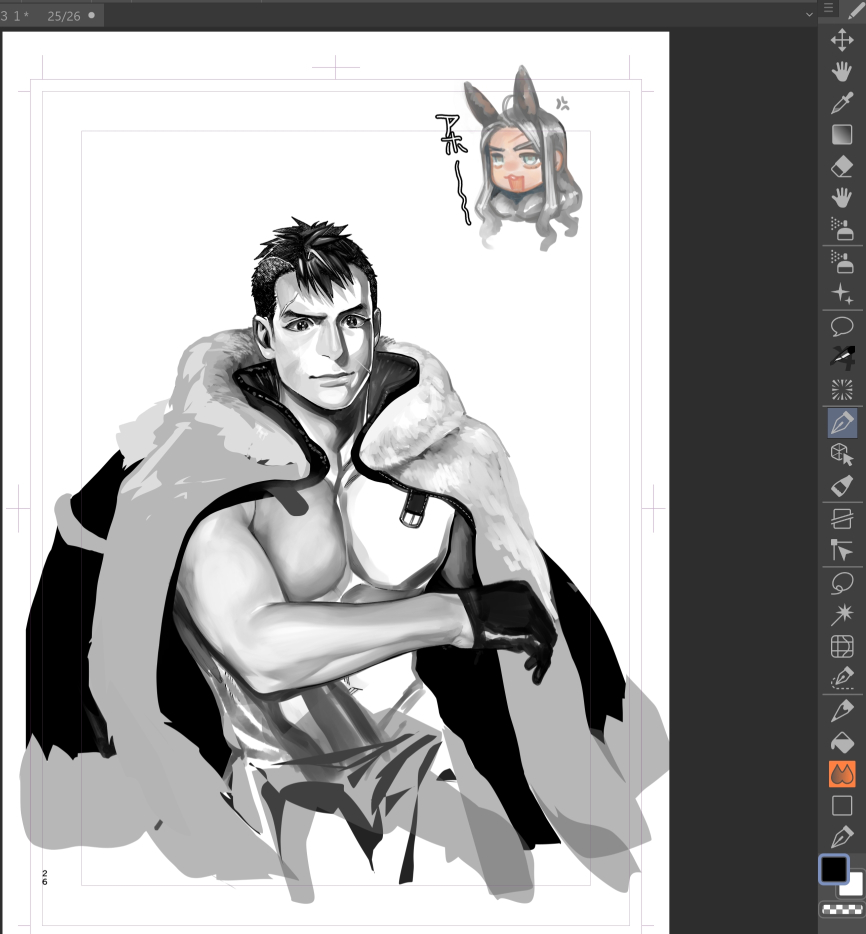Click the highlighted Pen nib tool
Screen dimensions: 866x934
coord(842,423)
